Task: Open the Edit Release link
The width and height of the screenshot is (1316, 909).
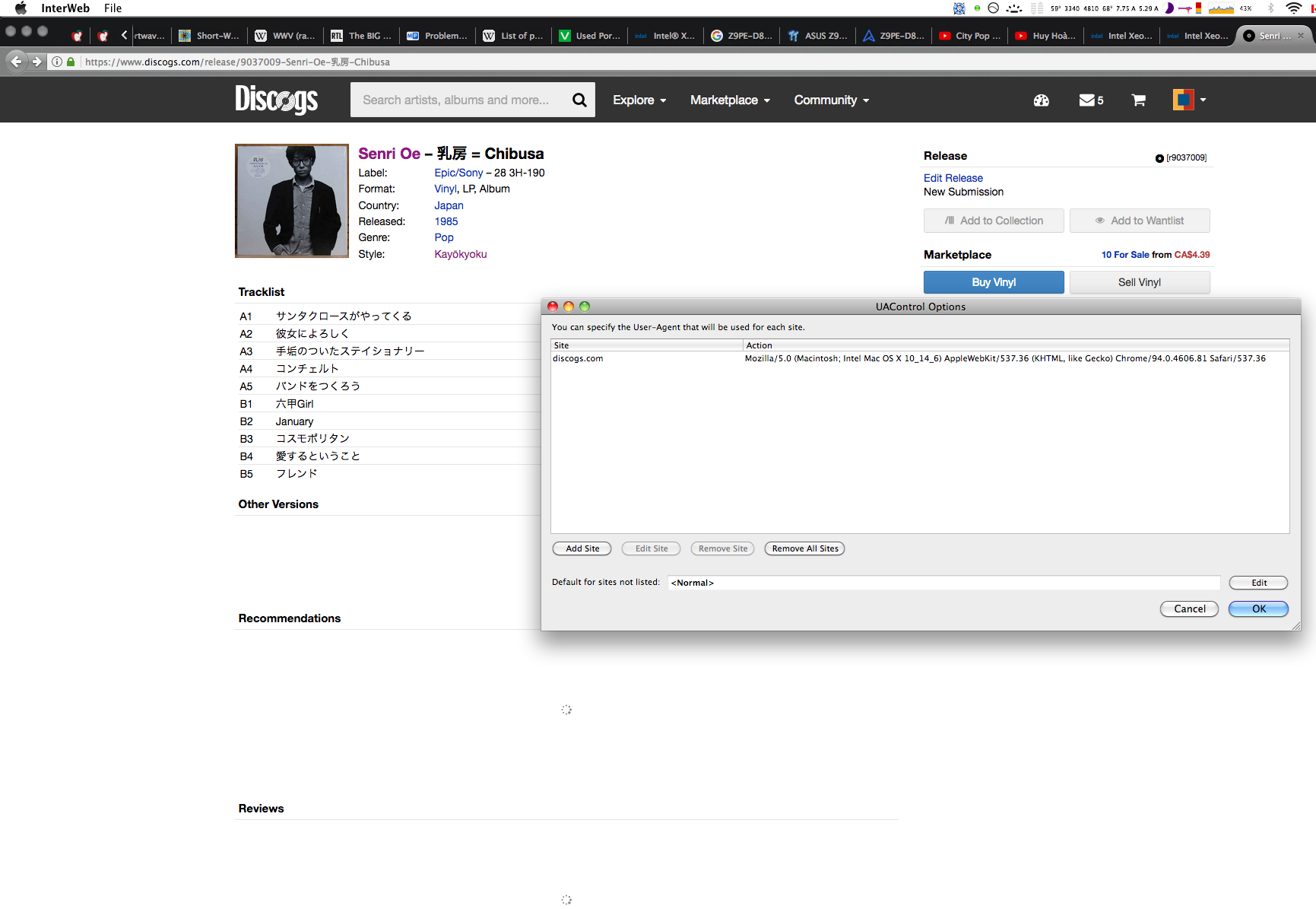Action: click(x=953, y=178)
